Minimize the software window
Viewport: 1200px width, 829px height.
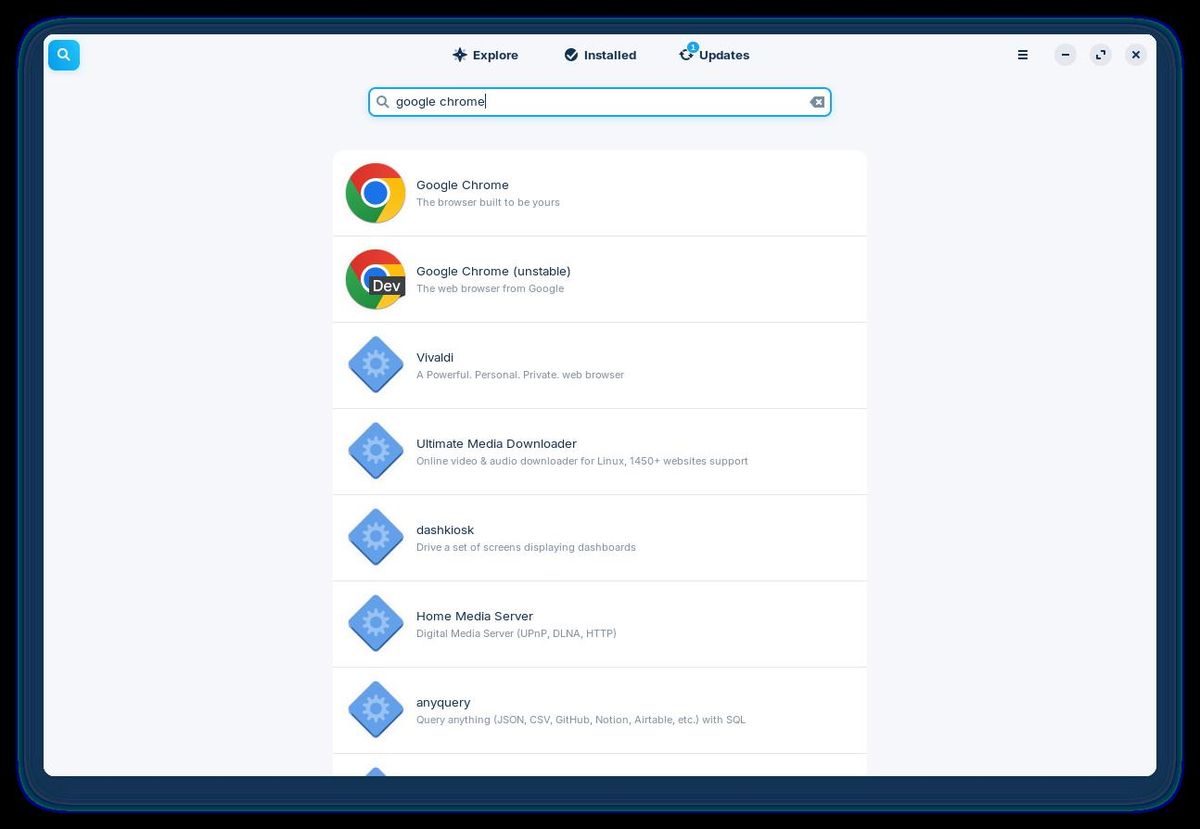[1065, 55]
